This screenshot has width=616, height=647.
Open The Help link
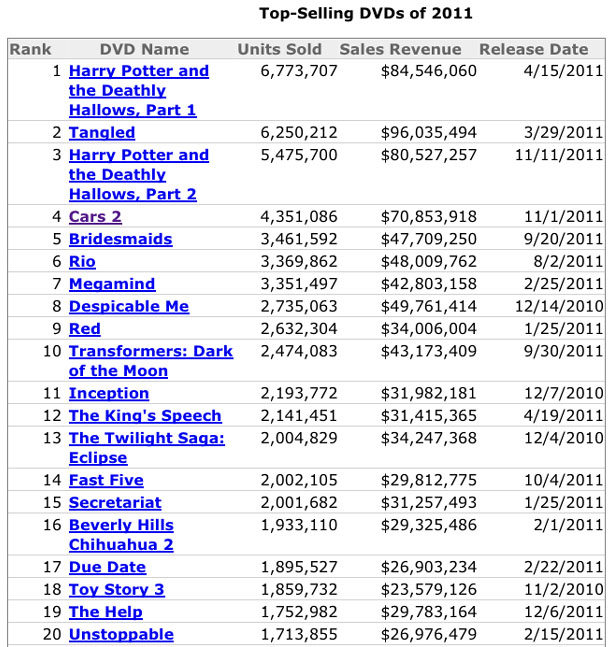click(x=106, y=612)
